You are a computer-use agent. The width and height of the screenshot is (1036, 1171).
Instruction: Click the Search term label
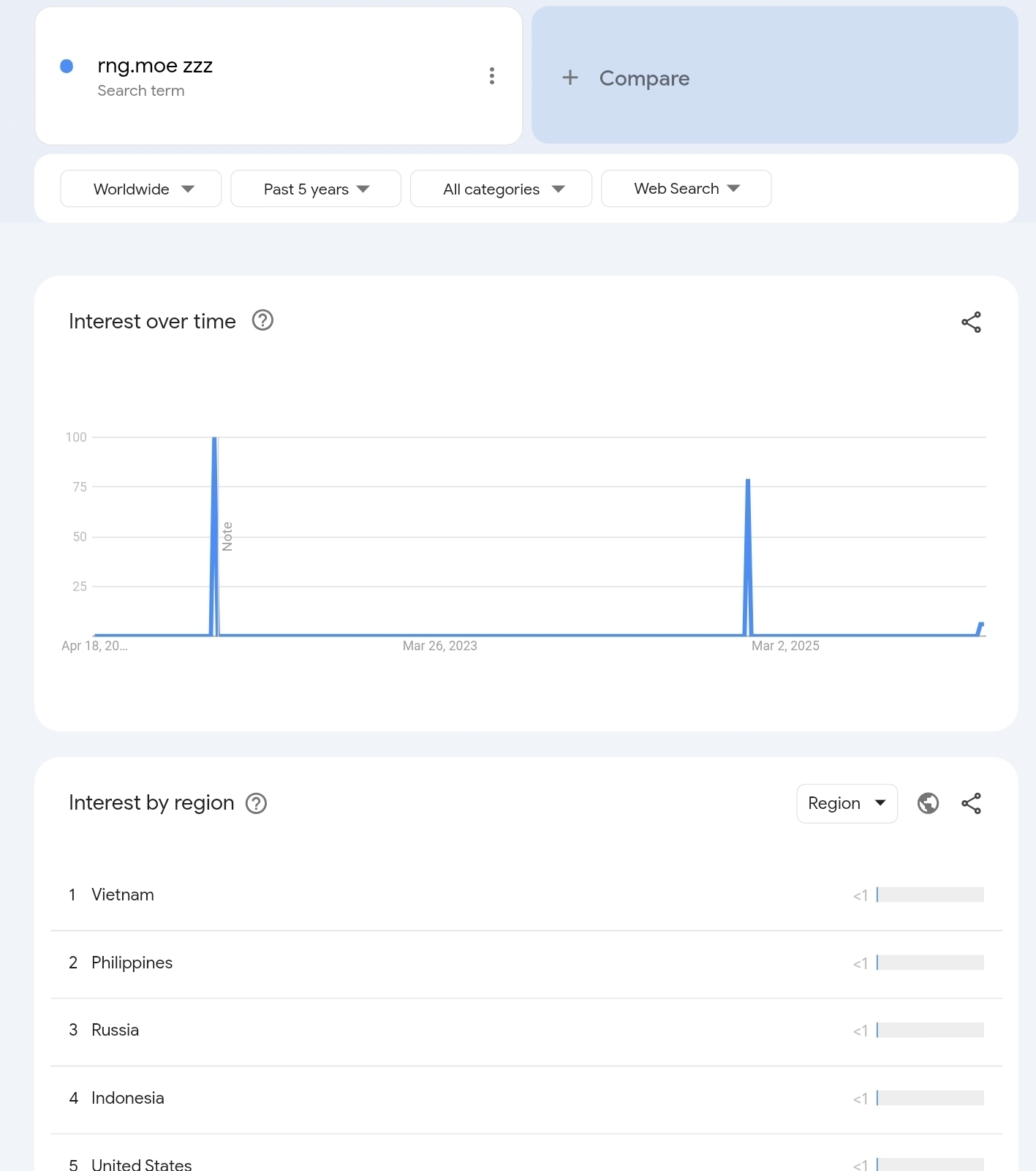point(141,91)
